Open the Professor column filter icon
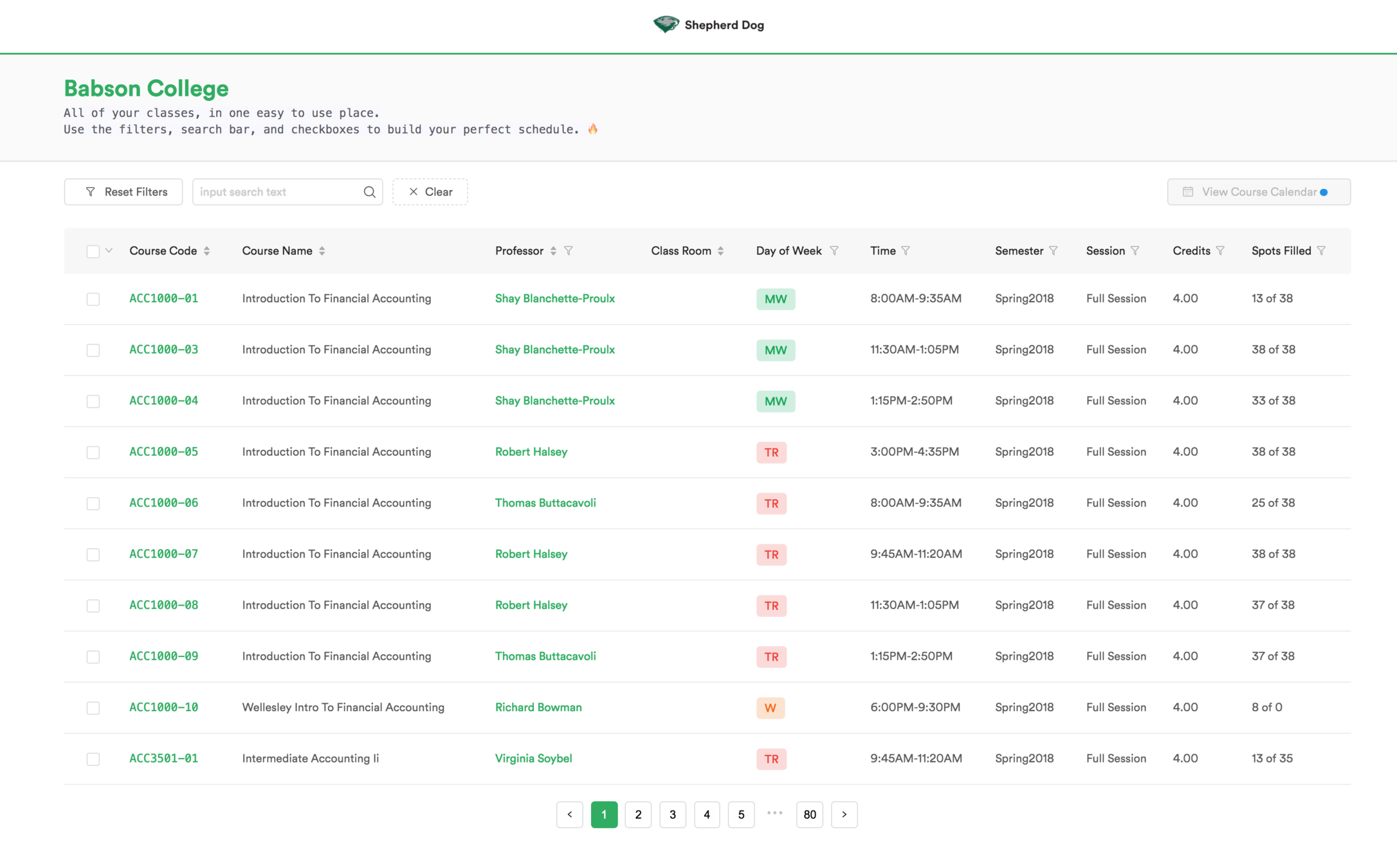 pyautogui.click(x=569, y=251)
